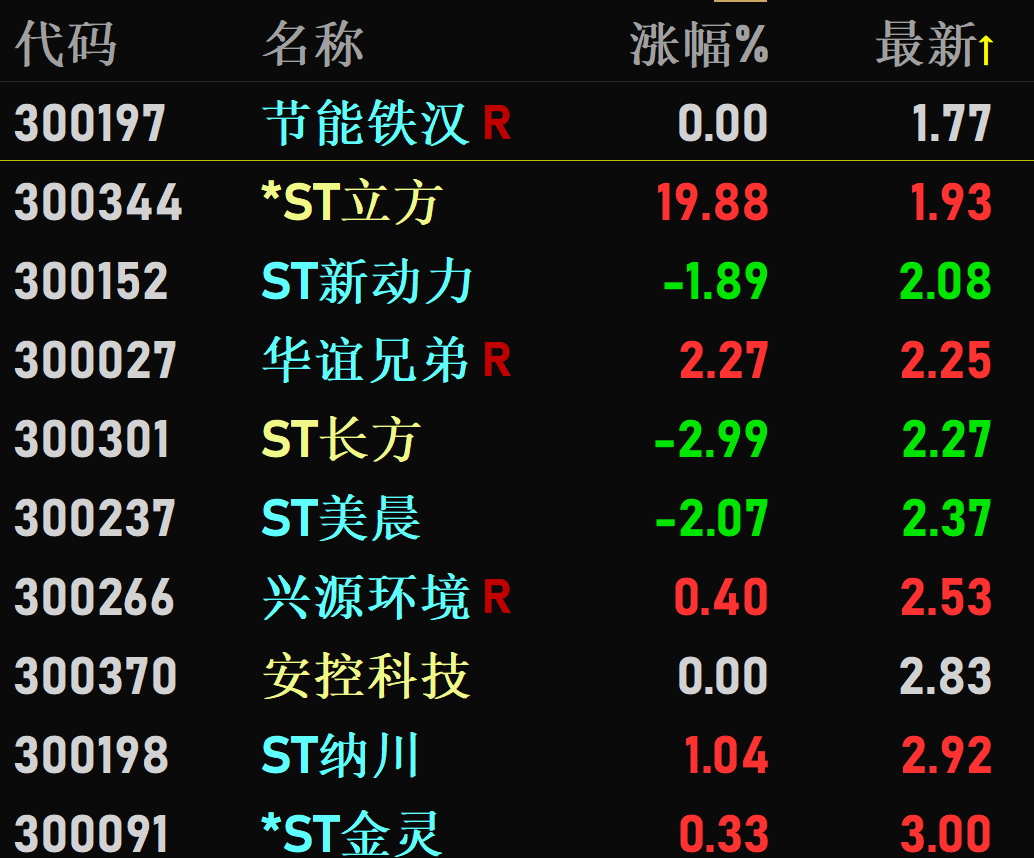This screenshot has height=858, width=1034.
Task: Click change value 1.04
Action: pos(726,754)
